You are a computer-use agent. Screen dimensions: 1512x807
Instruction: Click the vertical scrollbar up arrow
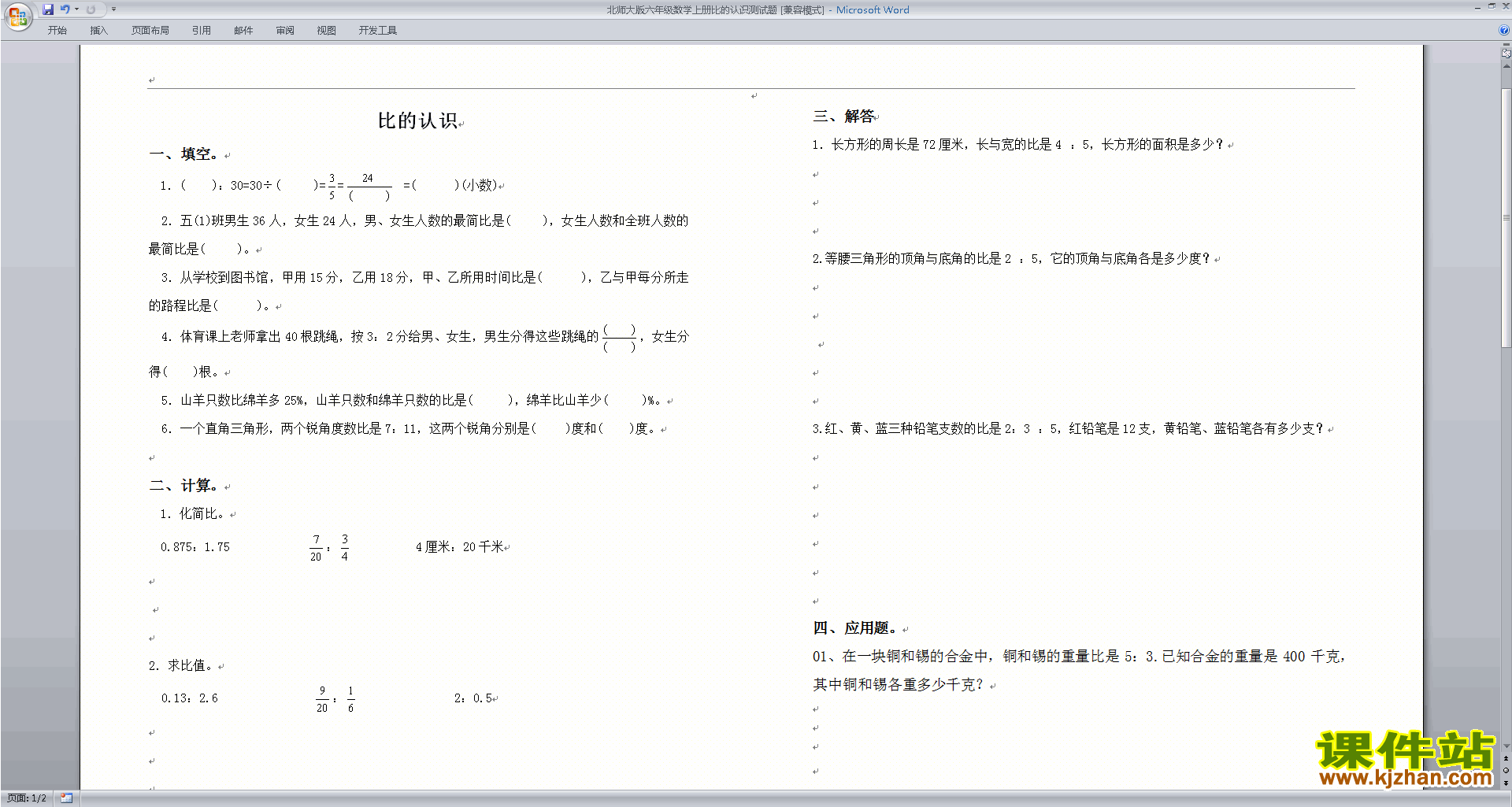[1506, 67]
